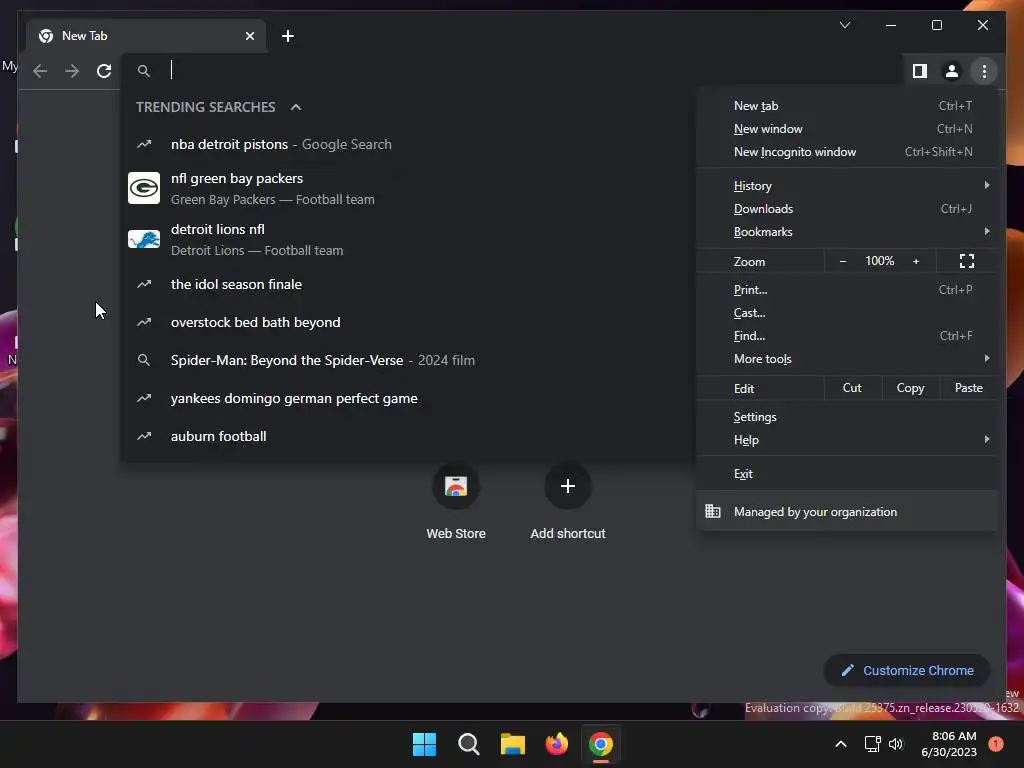
Task: Open a New Incognito window
Action: pyautogui.click(x=847, y=152)
